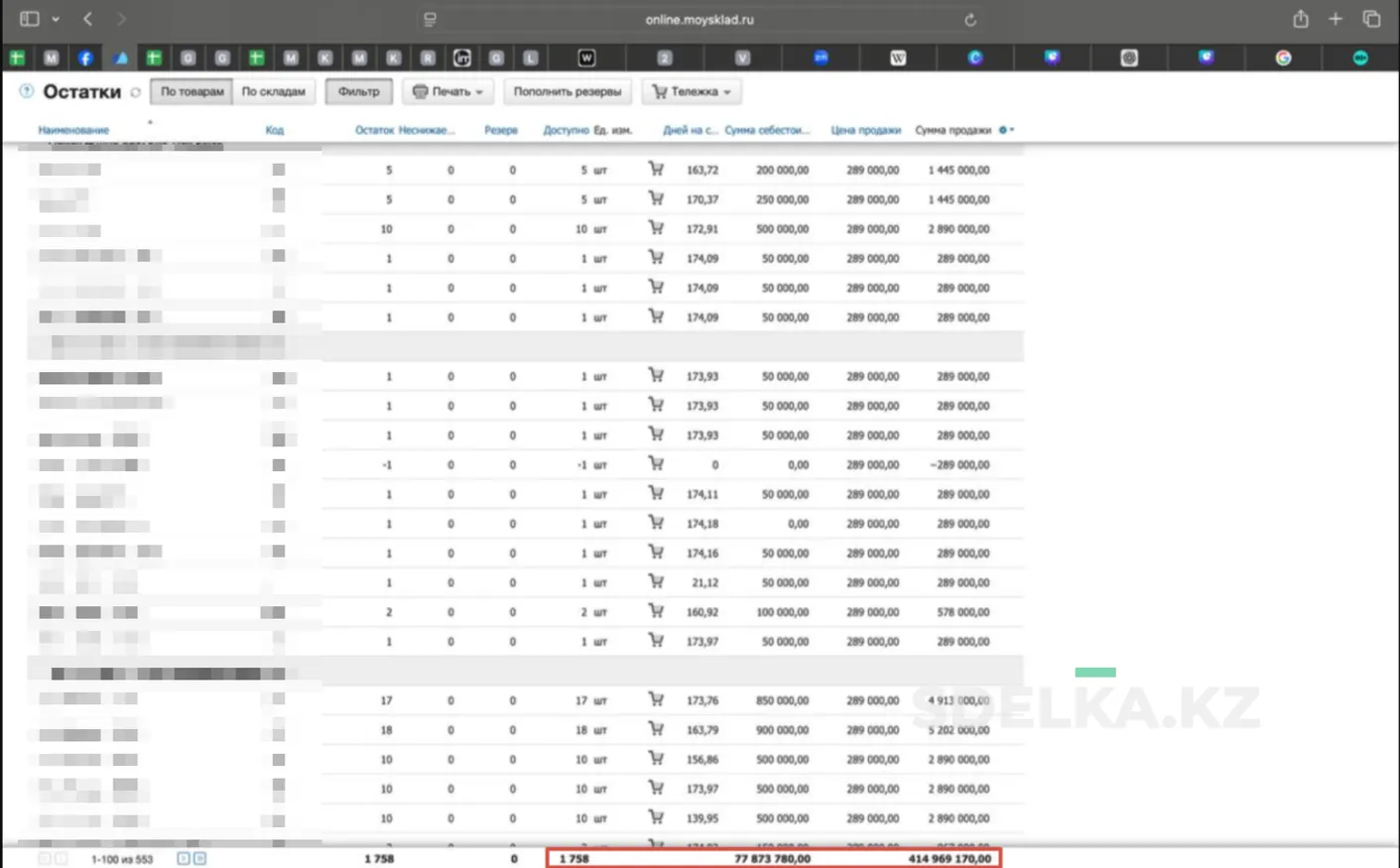Switch to the tab labeled L
1400x868 pixels.
(x=531, y=58)
